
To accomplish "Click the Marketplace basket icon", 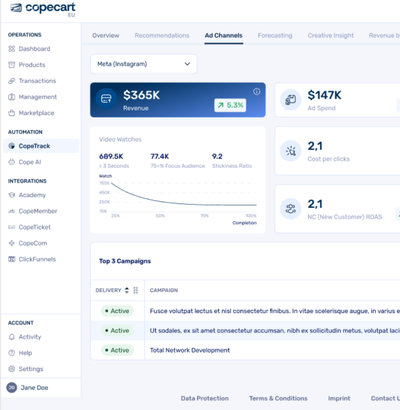I will coord(12,113).
